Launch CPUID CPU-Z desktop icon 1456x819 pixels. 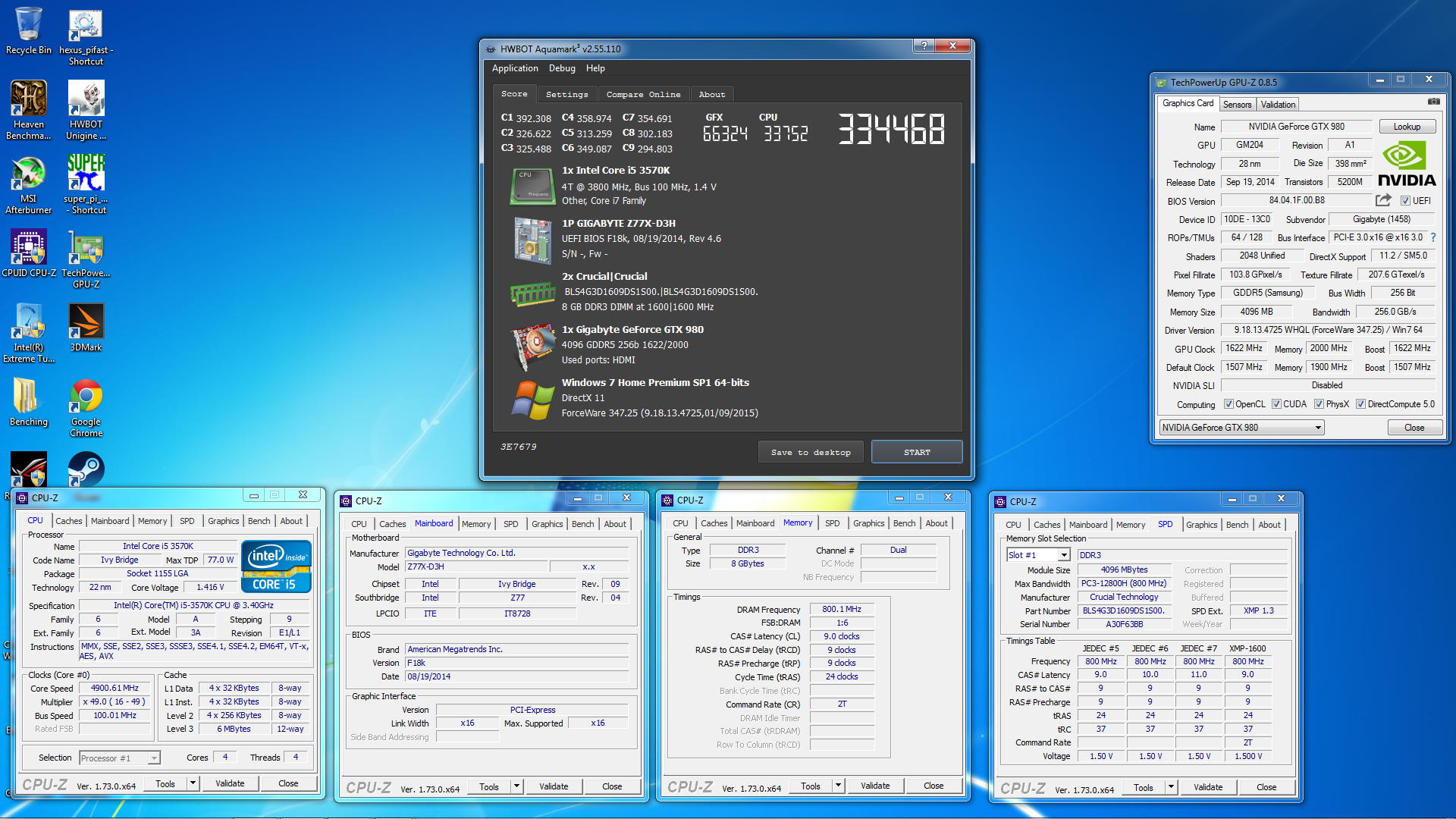click(x=29, y=253)
